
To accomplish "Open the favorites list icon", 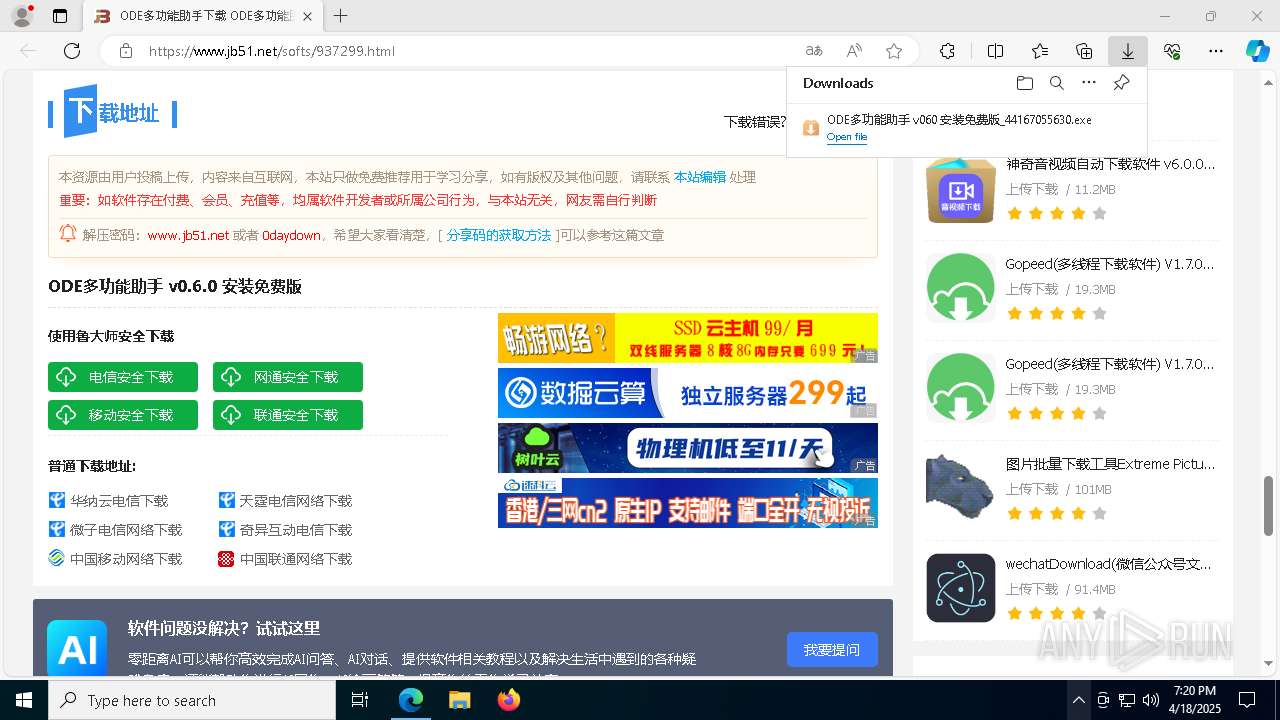I will [1040, 51].
